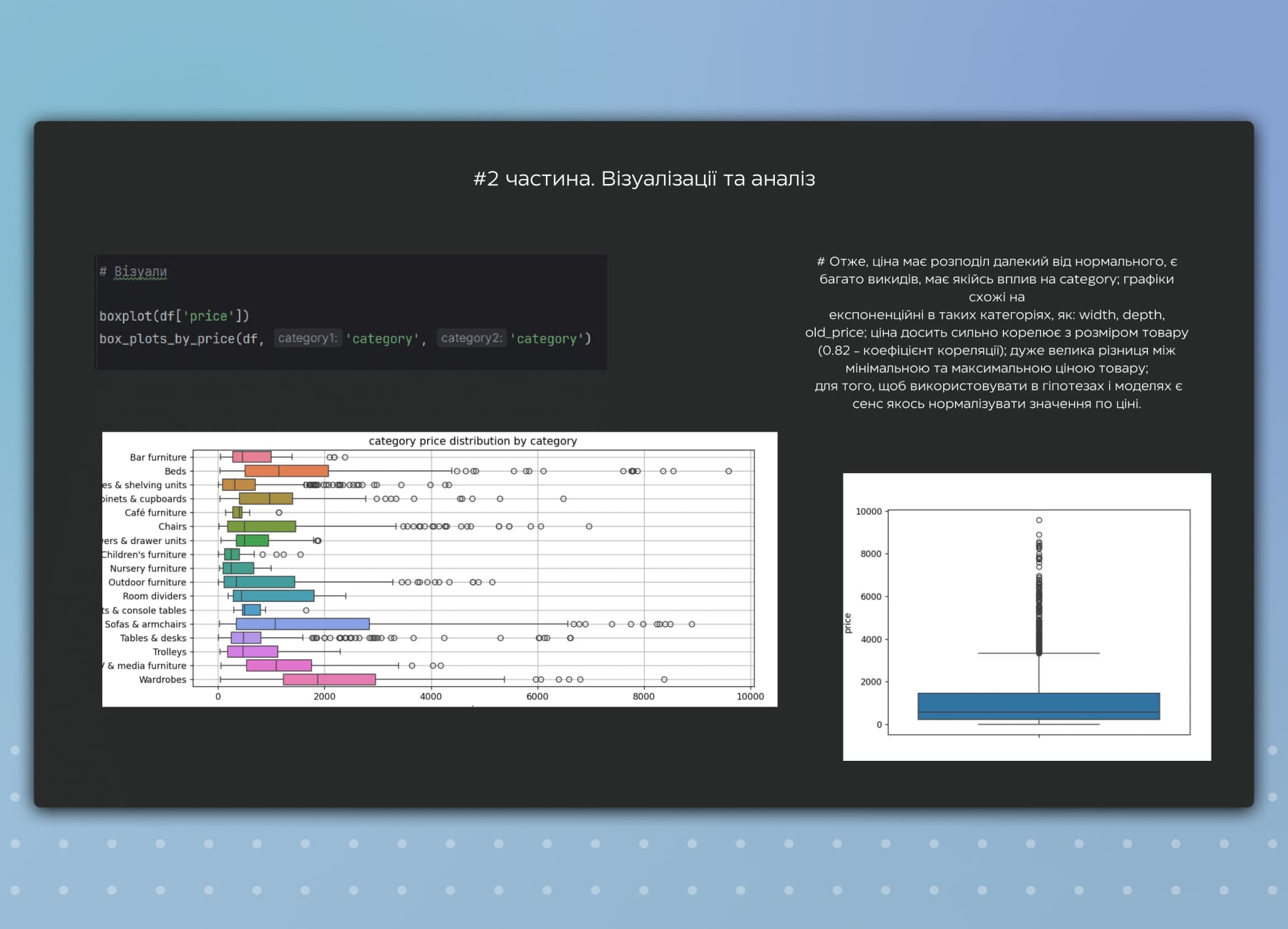Select the 'Outdoor furniture' label
The image size is (1288, 929).
pos(147,582)
